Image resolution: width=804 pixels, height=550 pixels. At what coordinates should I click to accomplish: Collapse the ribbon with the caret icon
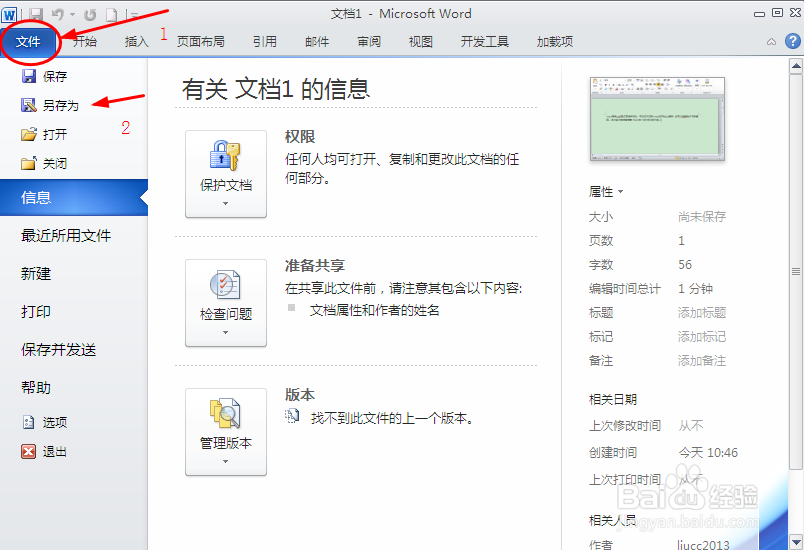point(771,42)
